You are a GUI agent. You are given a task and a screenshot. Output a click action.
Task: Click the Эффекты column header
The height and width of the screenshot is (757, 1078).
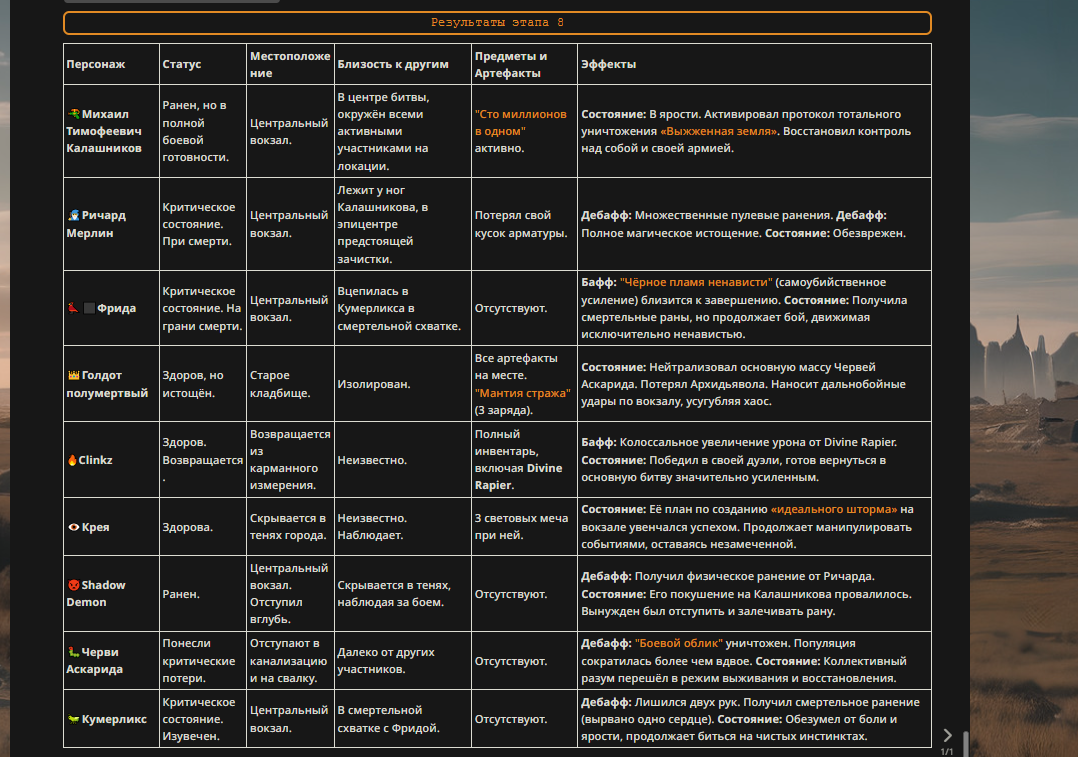click(x=608, y=64)
